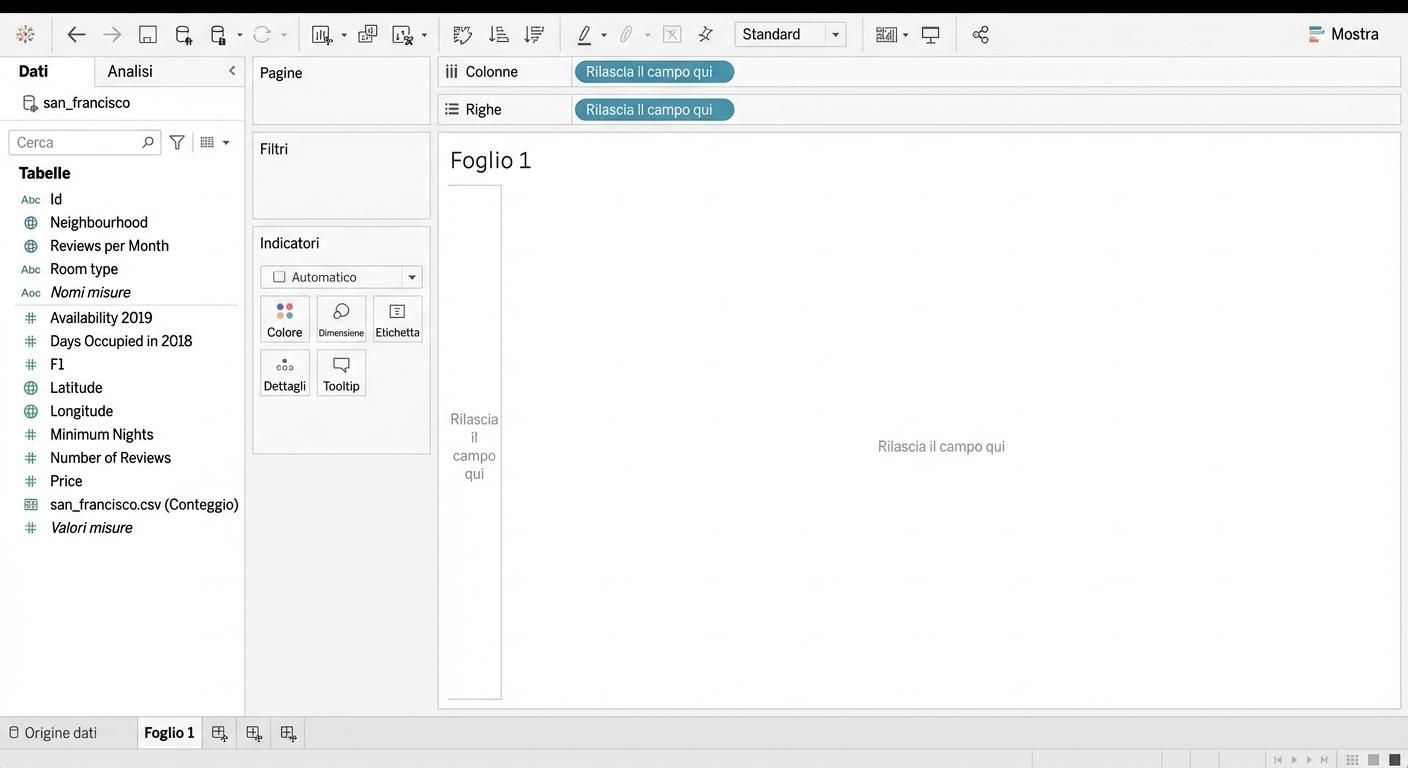
Task: Switch to the Analisi tab
Action: point(130,71)
